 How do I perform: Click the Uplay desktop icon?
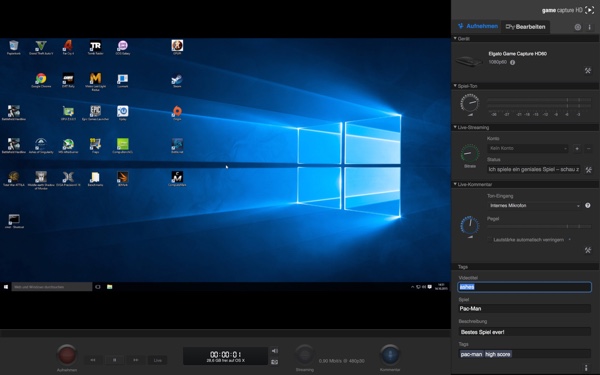[x=123, y=113]
